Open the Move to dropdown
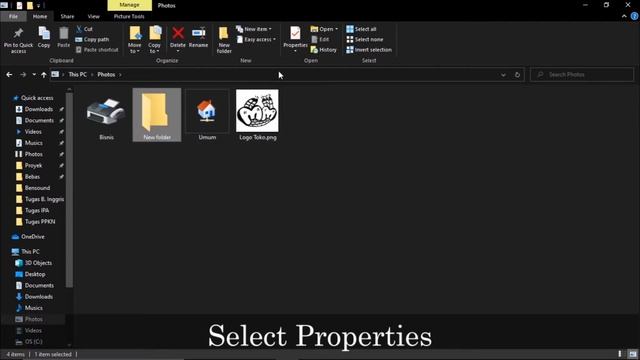The height and width of the screenshot is (360, 640). tap(134, 40)
